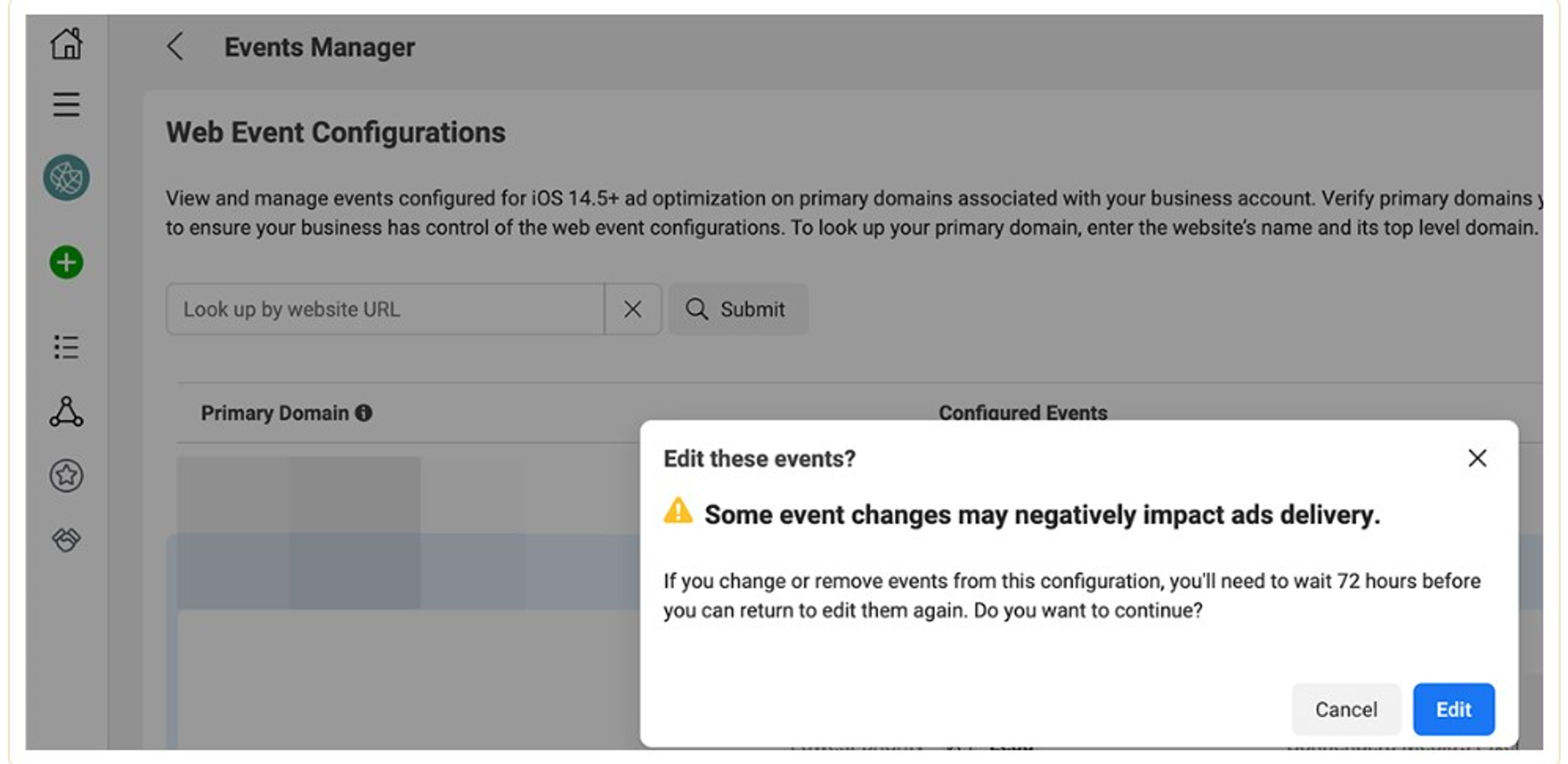Cancel the edit events confirmation
The image size is (1568, 764).
(x=1346, y=710)
